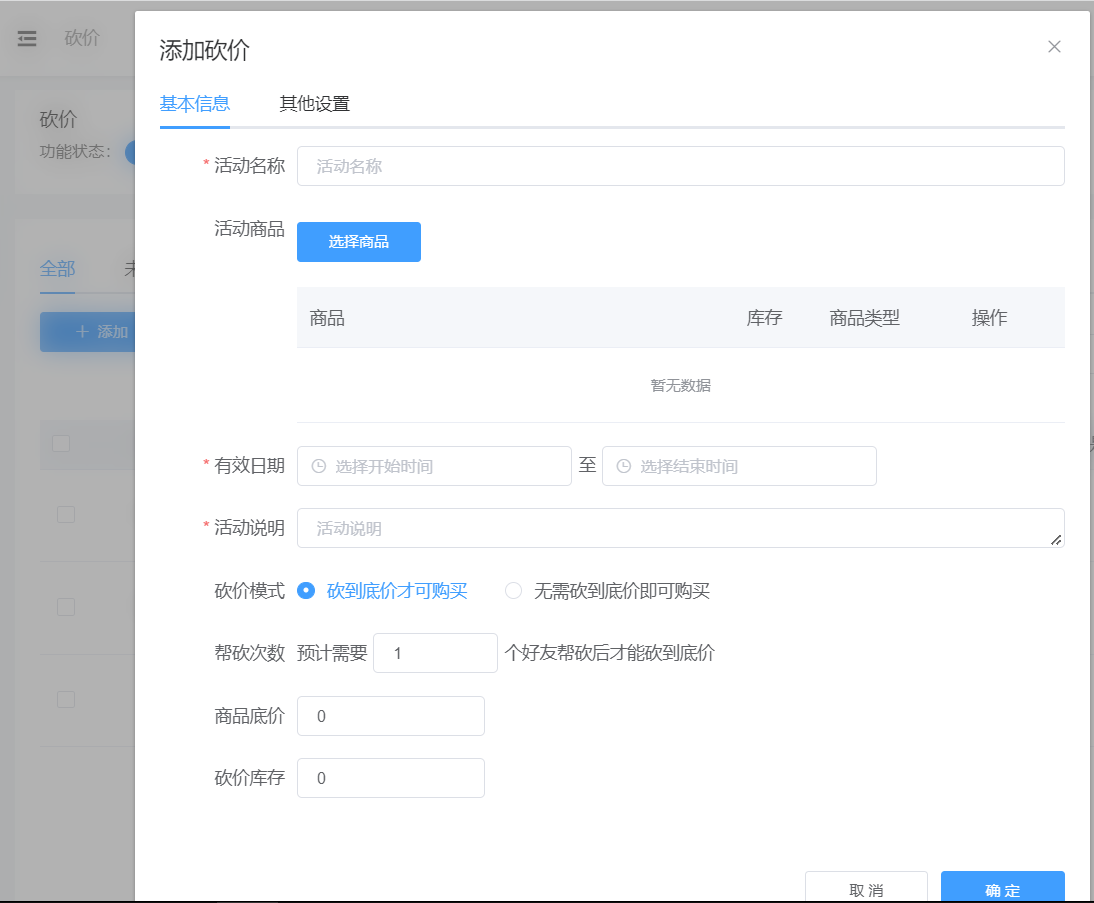This screenshot has height=903, width=1094.
Task: Click the 选择商品 button
Action: pos(359,242)
